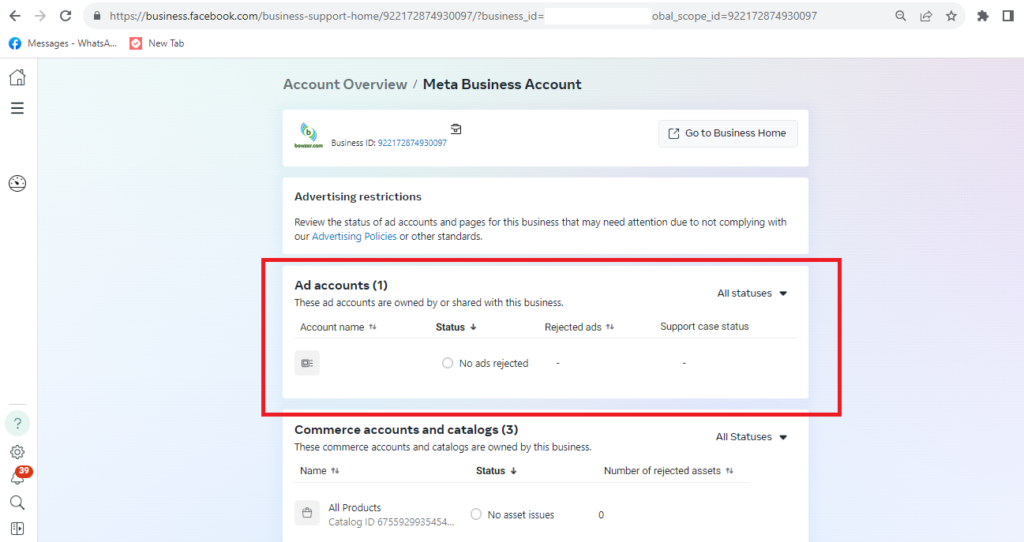Sort commerce catalogs by Status
This screenshot has height=542, width=1024.
496,471
